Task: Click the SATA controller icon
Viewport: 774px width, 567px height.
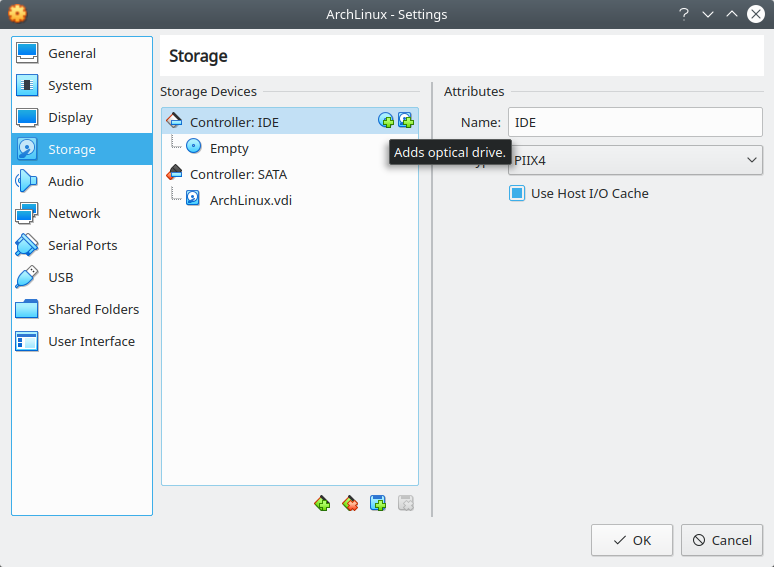Action: point(174,172)
